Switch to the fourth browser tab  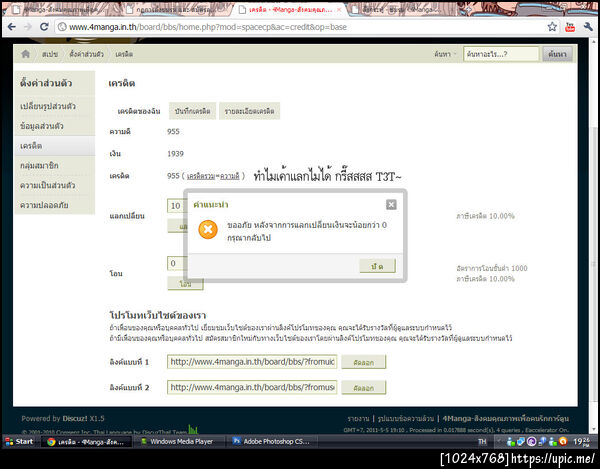point(398,10)
